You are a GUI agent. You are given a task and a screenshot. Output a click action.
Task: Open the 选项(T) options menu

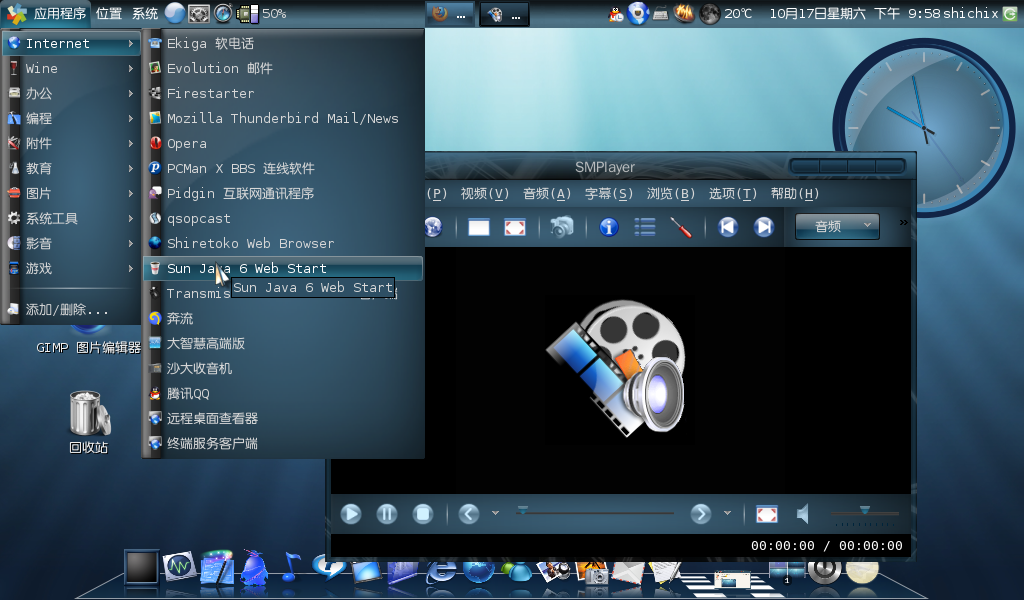(733, 193)
